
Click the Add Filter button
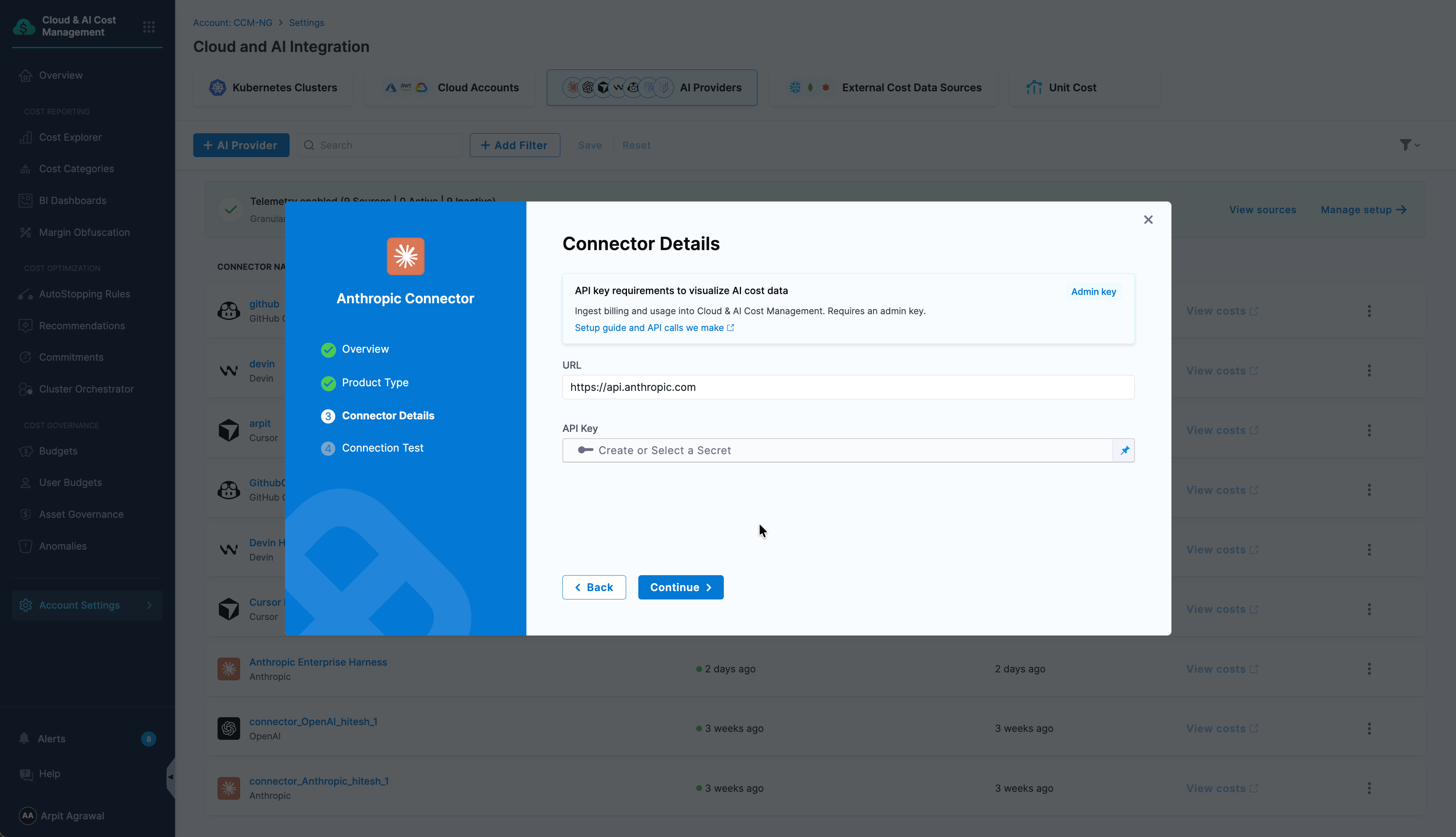tap(514, 145)
